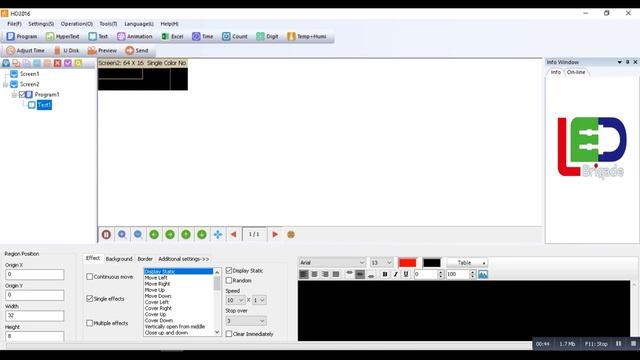Click the red X delete icon in tree toolbar
Viewport: 640px width, 360px height.
58,63
